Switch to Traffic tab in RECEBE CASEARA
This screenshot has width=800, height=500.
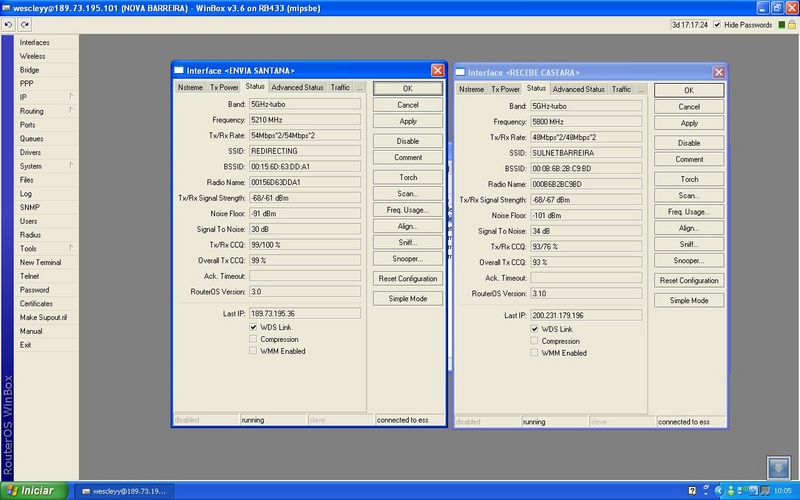(621, 89)
